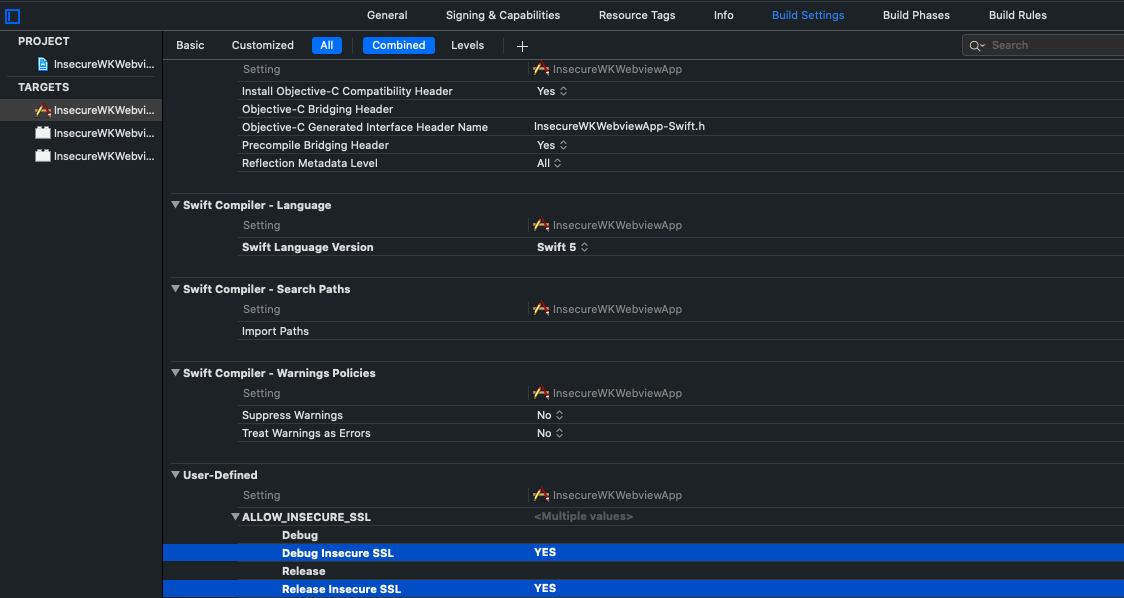Open the Build Rules tab
This screenshot has width=1124, height=598.
coord(1018,15)
